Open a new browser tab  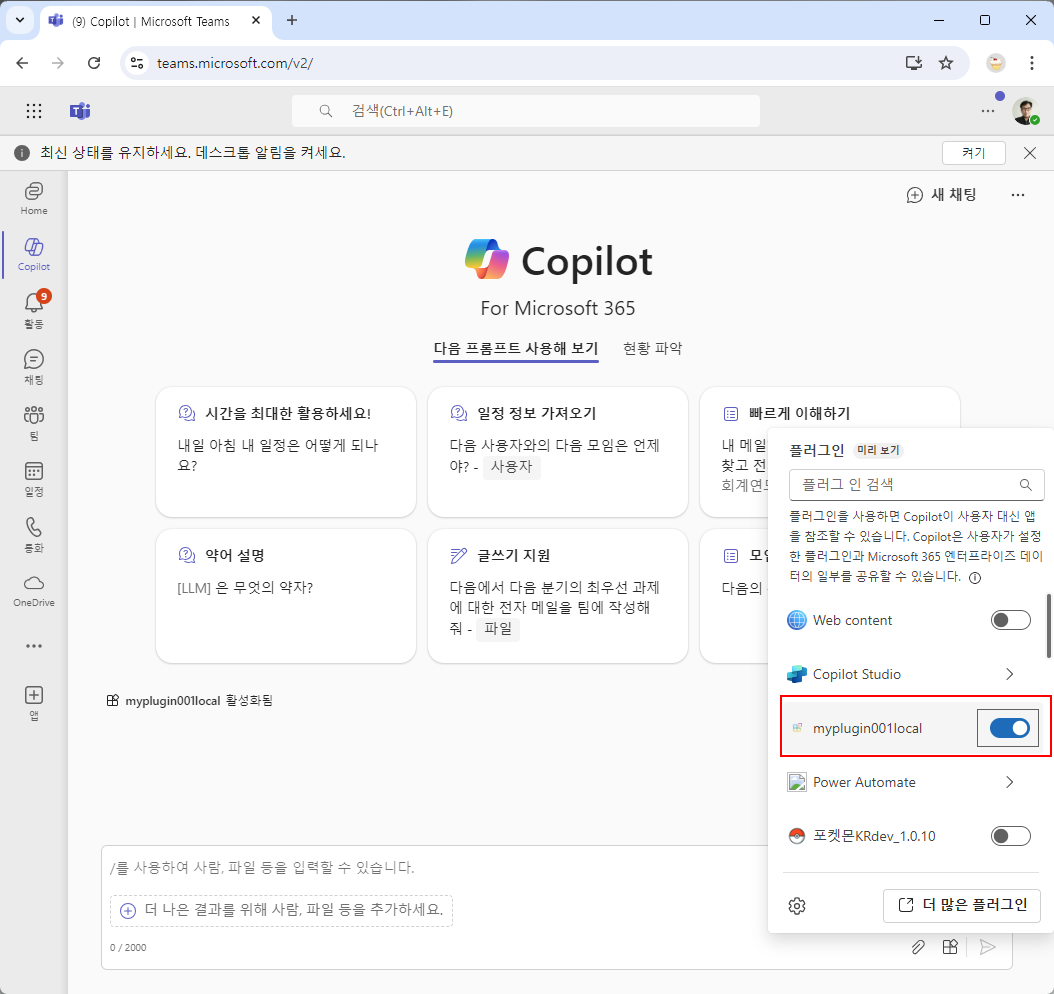pyautogui.click(x=292, y=20)
